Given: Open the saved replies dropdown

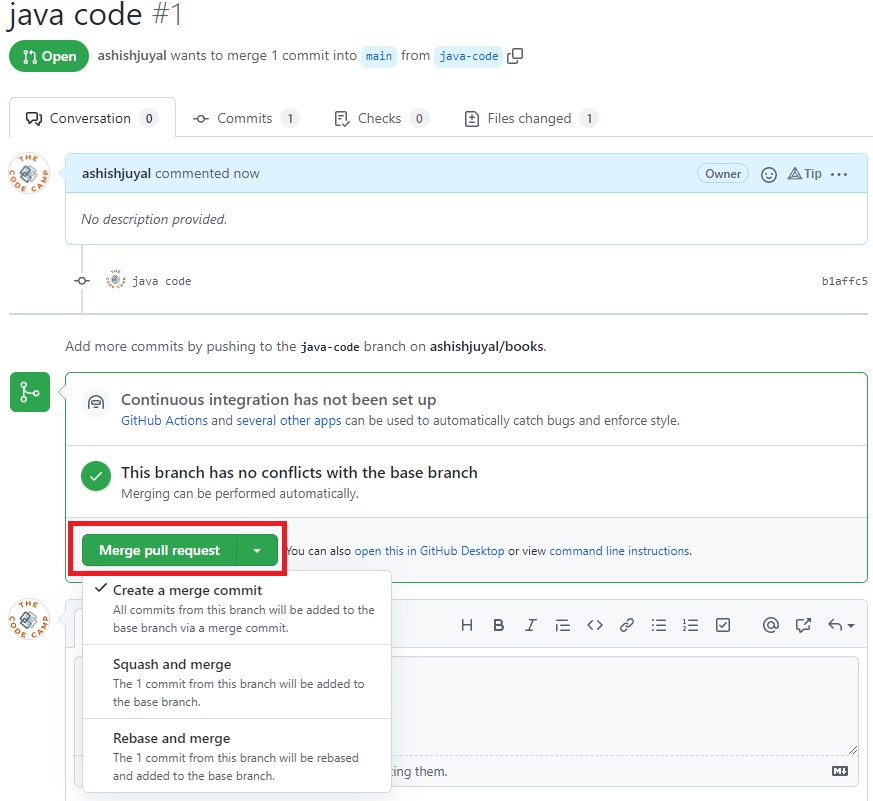Looking at the screenshot, I should click(x=841, y=625).
